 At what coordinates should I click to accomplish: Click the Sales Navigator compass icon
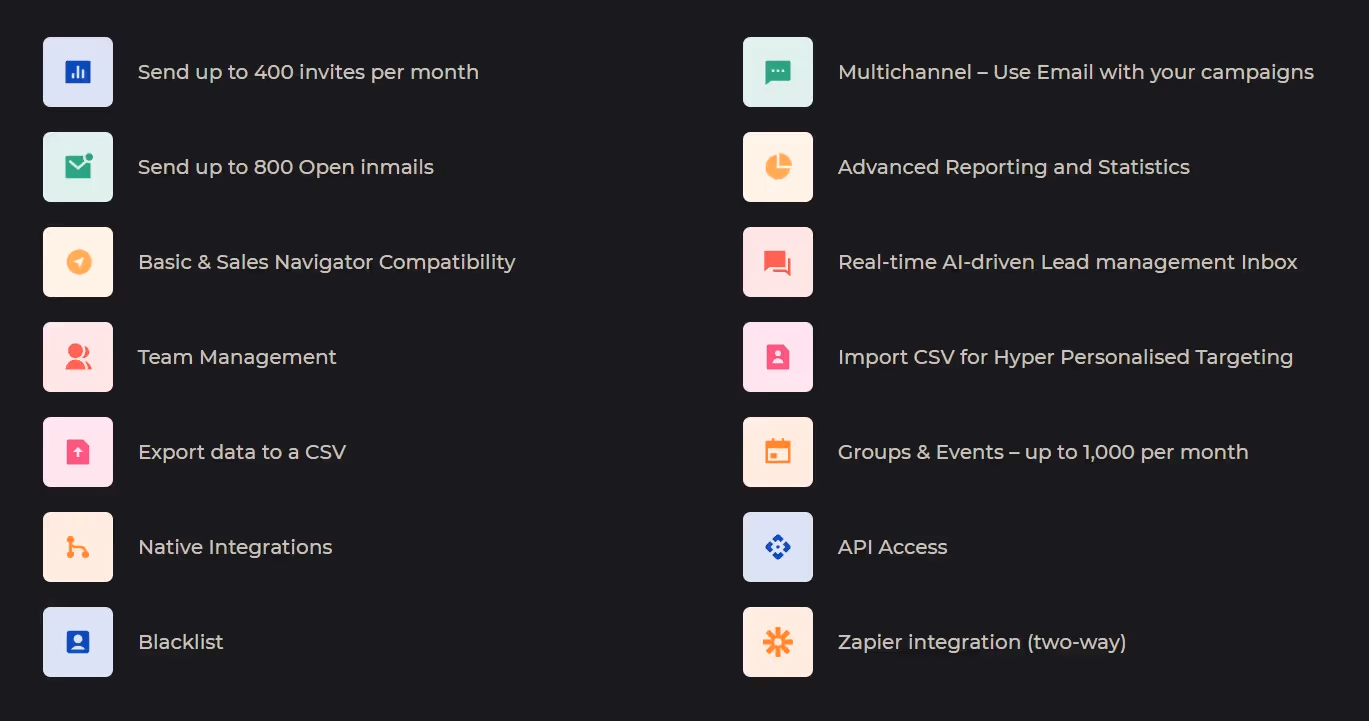[77, 261]
